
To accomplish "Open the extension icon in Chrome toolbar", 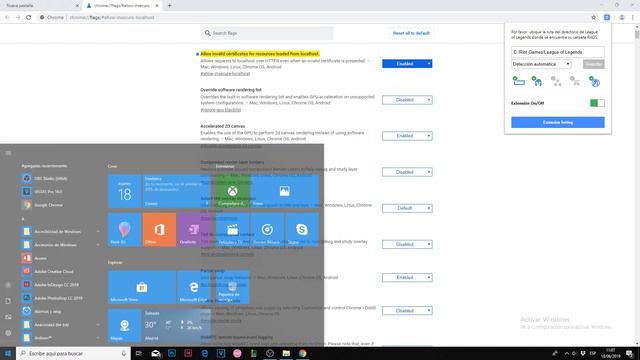I will [x=607, y=18].
